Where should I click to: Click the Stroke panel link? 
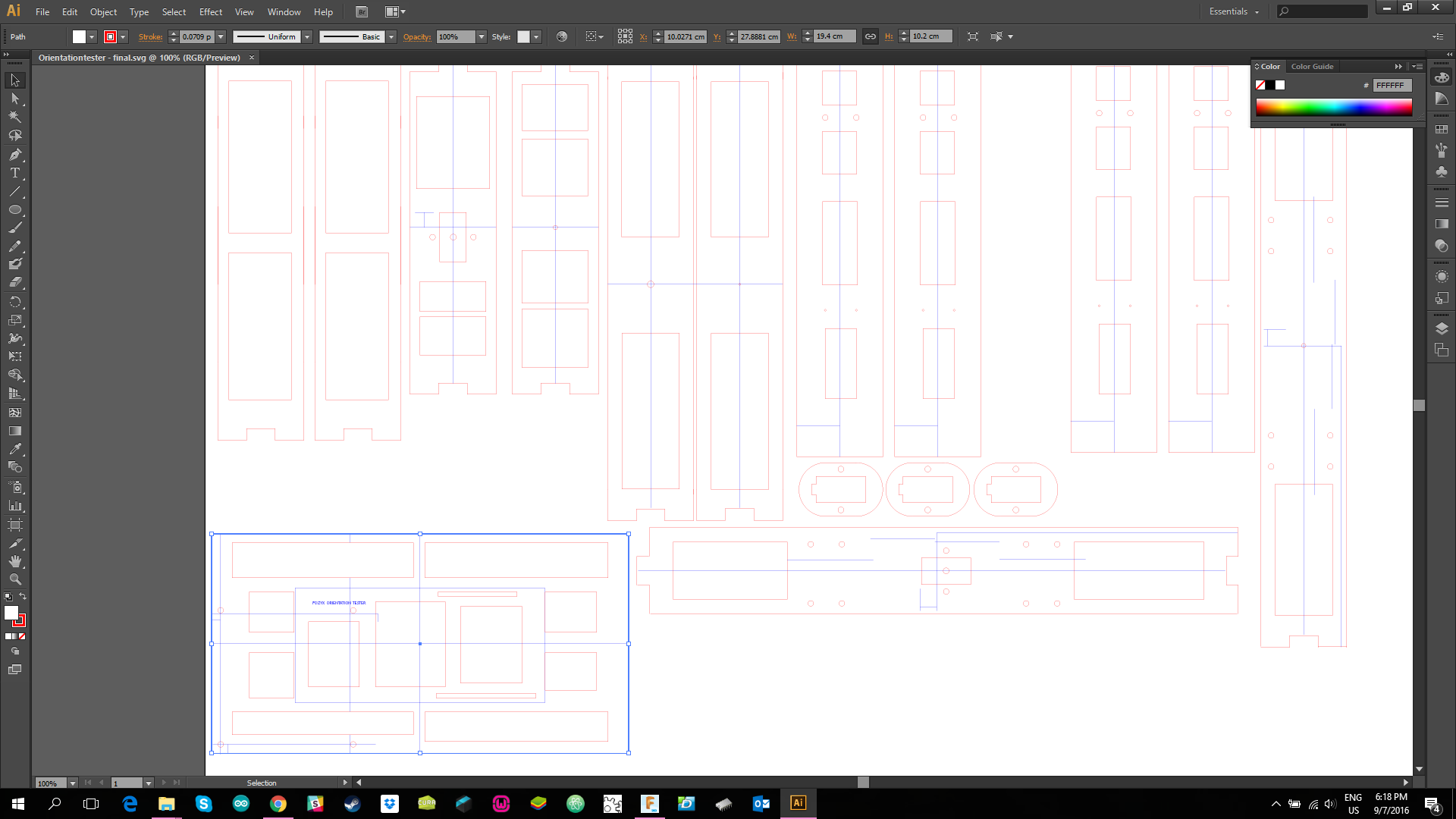(150, 36)
